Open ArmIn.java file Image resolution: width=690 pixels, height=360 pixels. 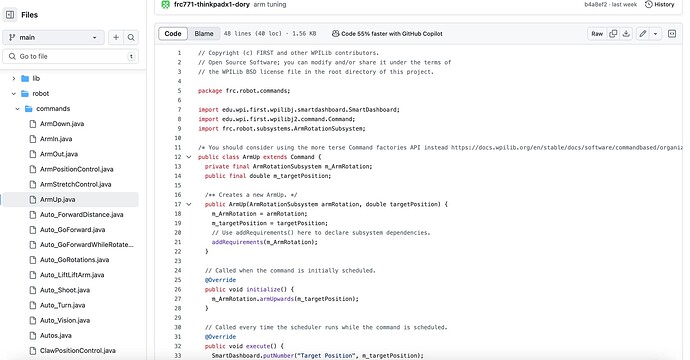tap(56, 139)
